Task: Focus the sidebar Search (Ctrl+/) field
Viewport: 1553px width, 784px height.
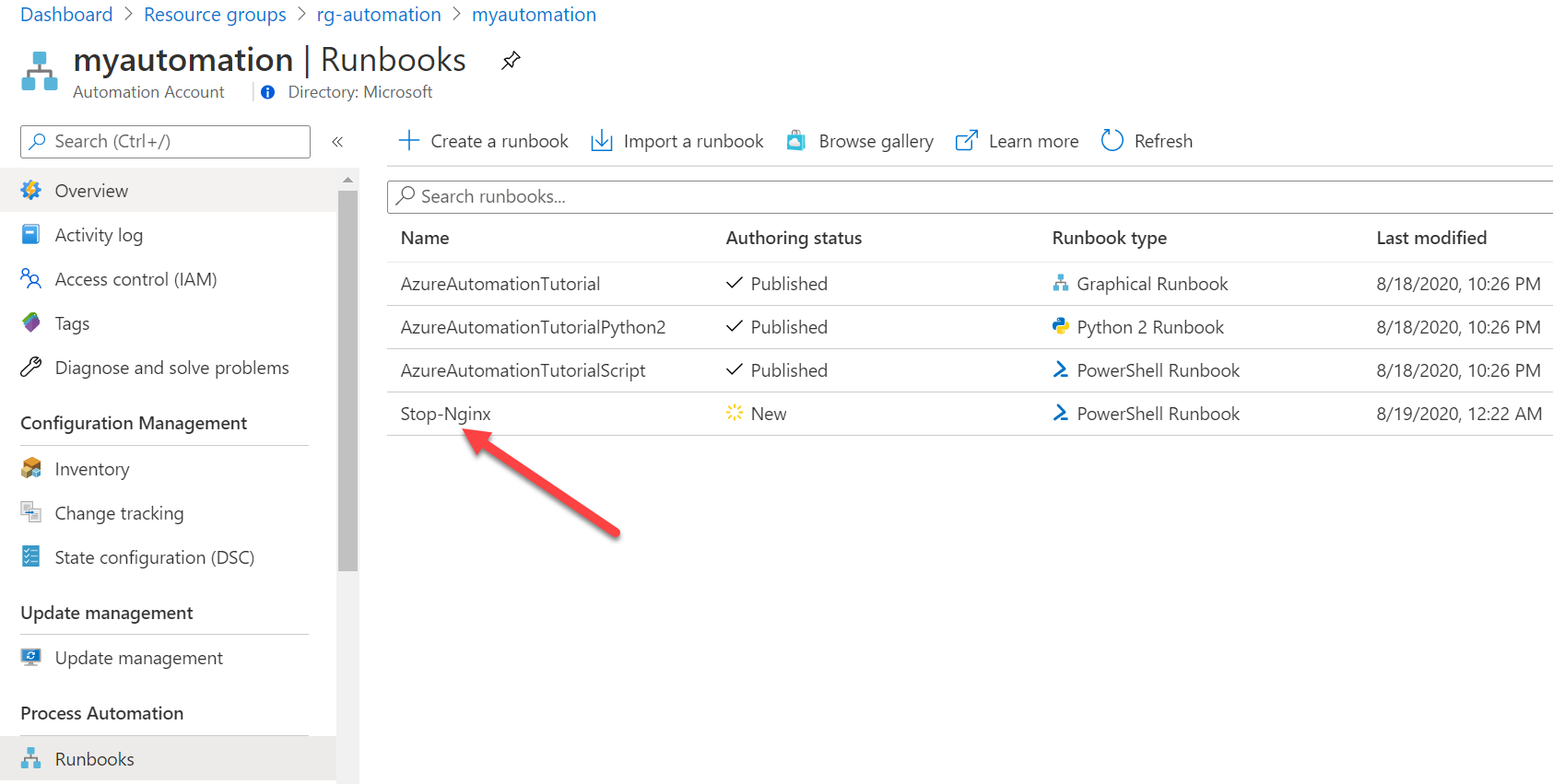Action: [165, 142]
